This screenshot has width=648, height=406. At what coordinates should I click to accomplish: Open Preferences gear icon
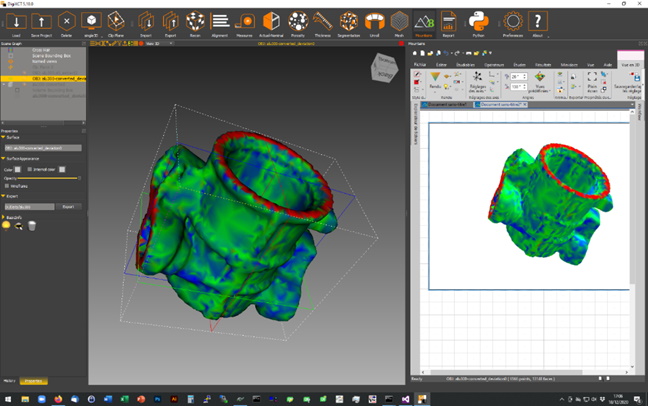513,21
